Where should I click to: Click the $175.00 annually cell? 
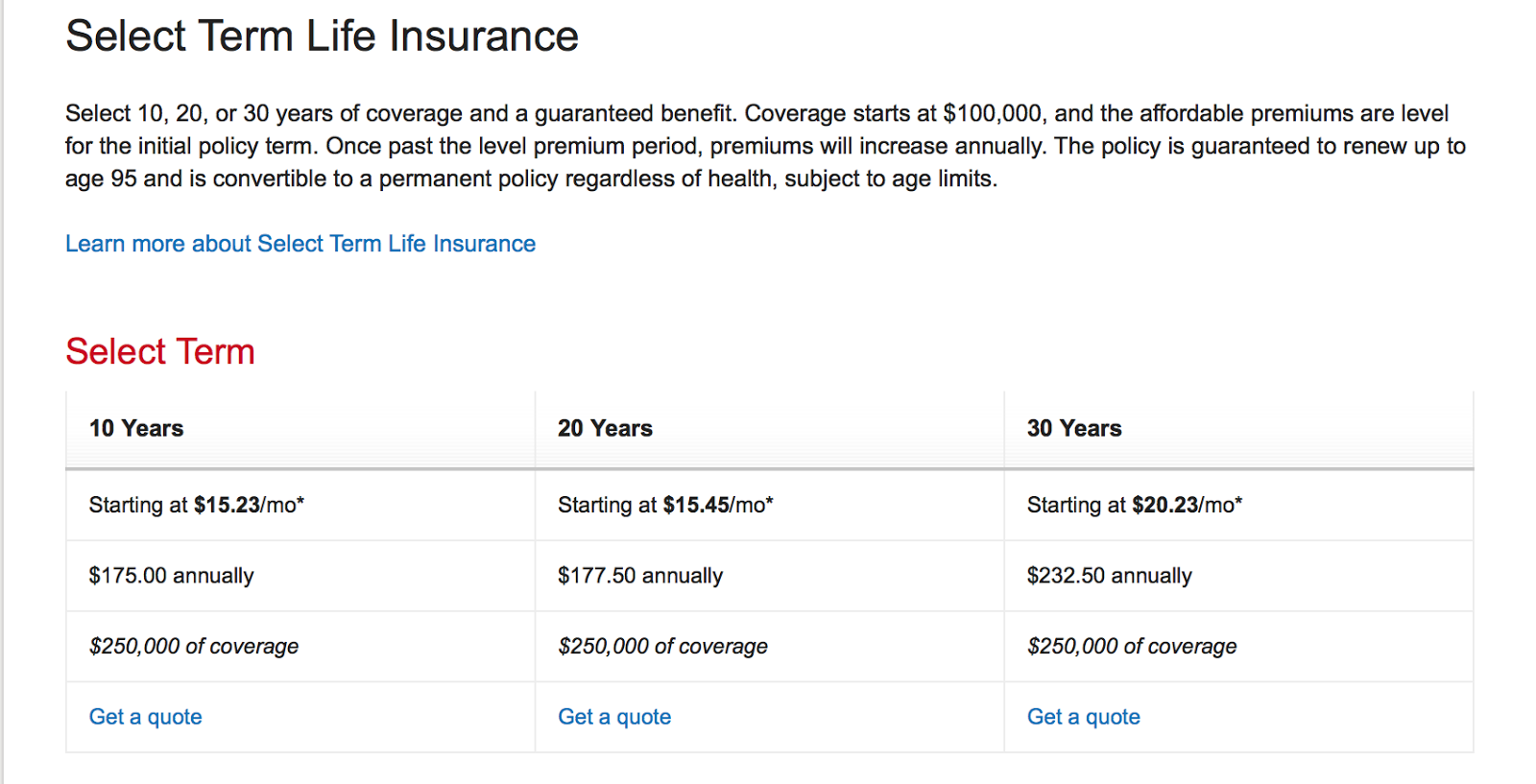point(171,576)
